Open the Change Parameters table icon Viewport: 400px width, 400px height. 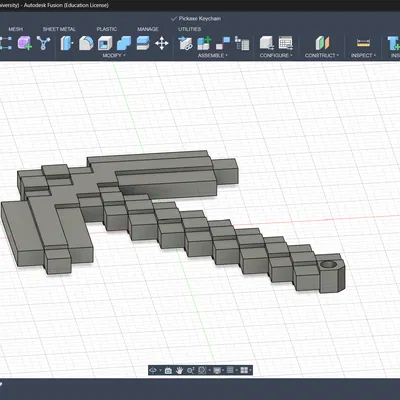point(285,43)
